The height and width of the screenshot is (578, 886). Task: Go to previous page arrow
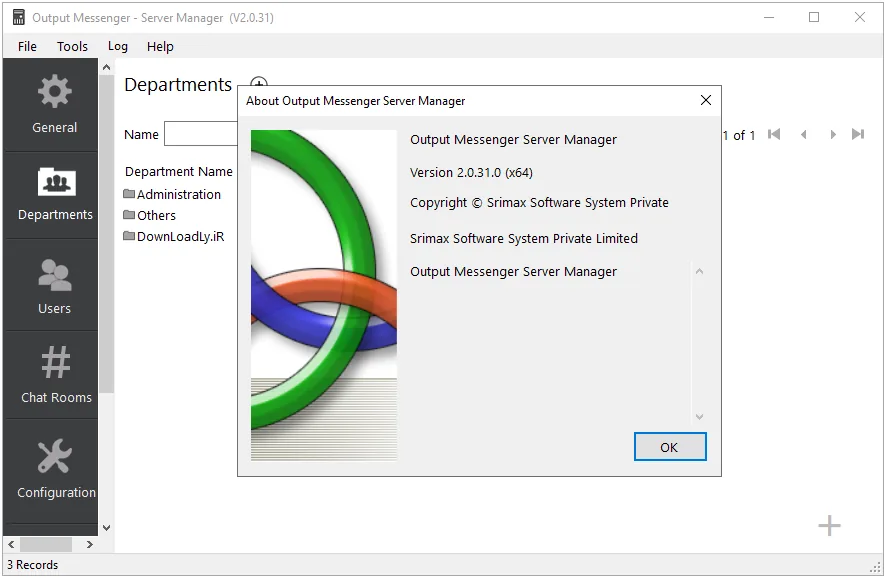pyautogui.click(x=804, y=134)
